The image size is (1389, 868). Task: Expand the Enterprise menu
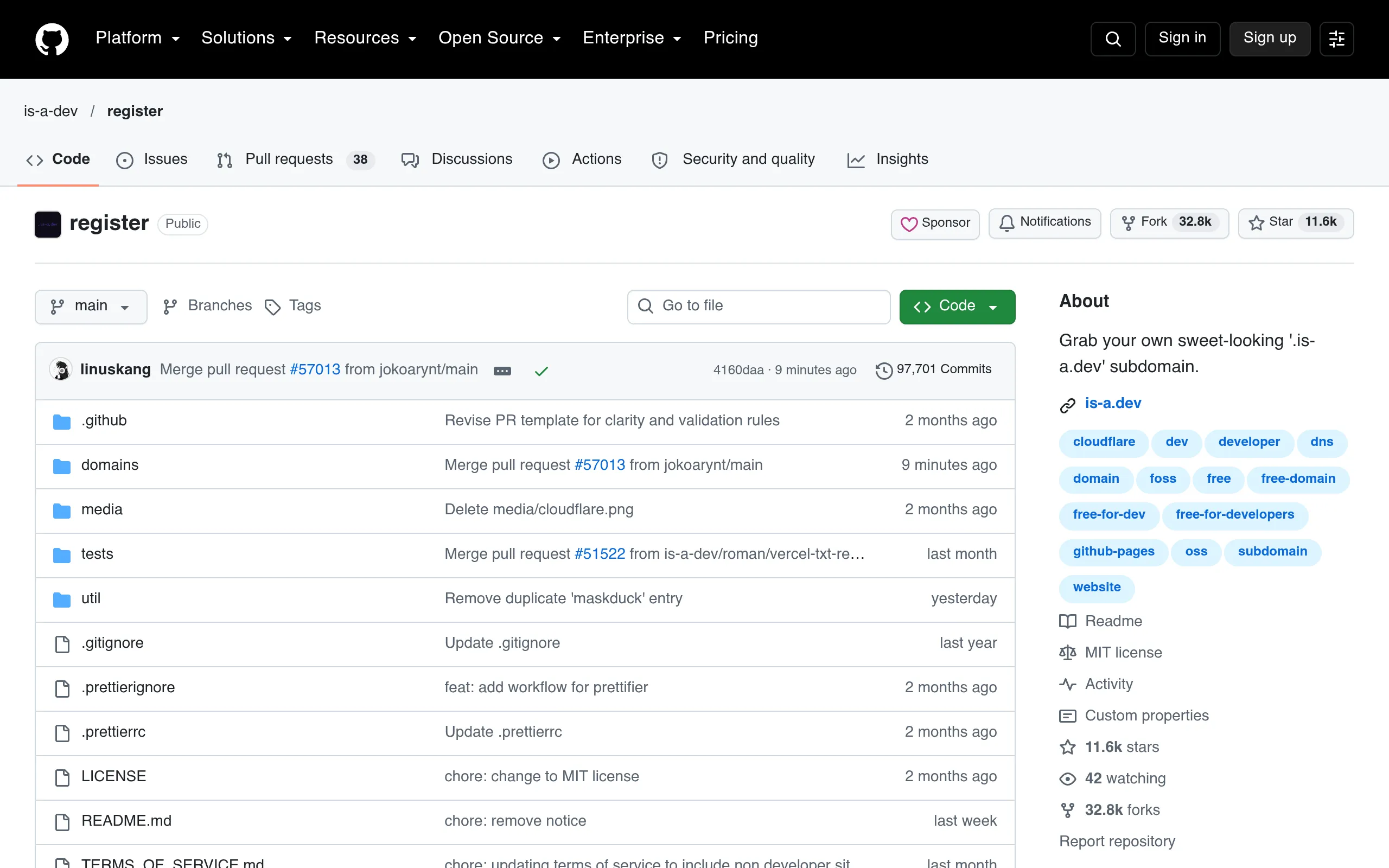632,38
